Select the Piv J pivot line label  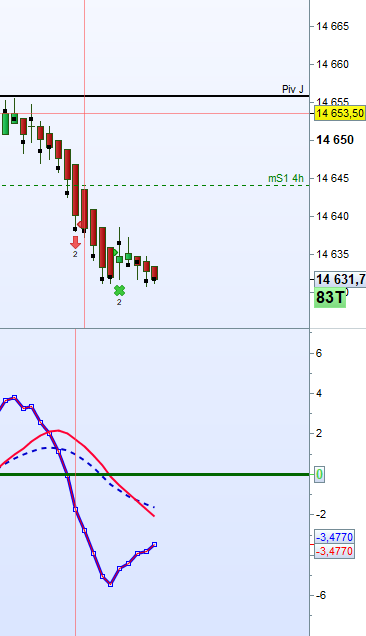click(293, 89)
